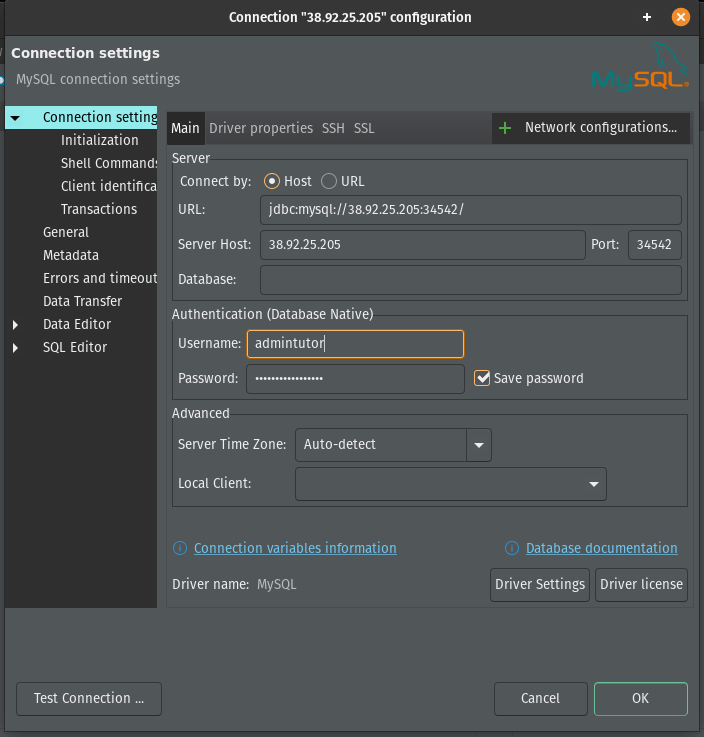
Task: Select Data Editor in the sidebar tree
Action: [77, 324]
